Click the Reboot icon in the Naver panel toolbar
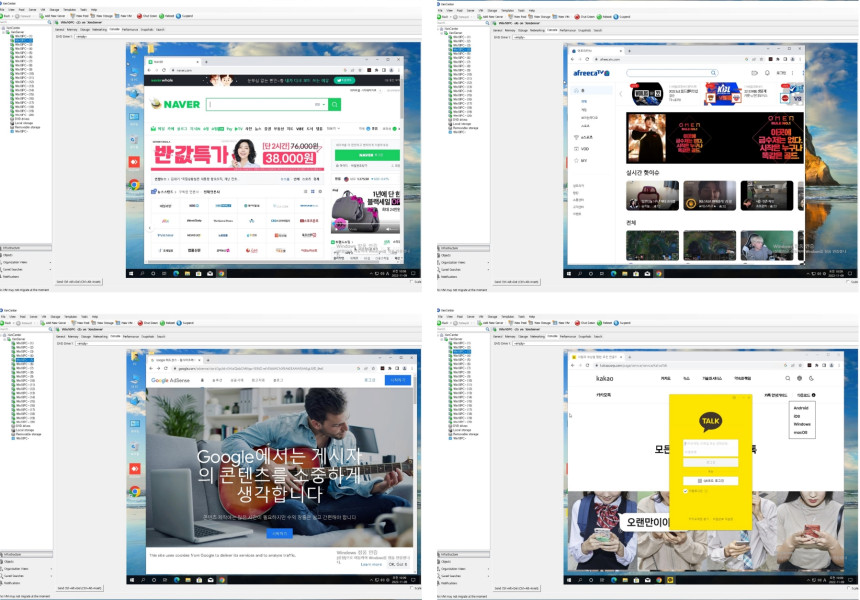860x600 pixels. [162, 16]
